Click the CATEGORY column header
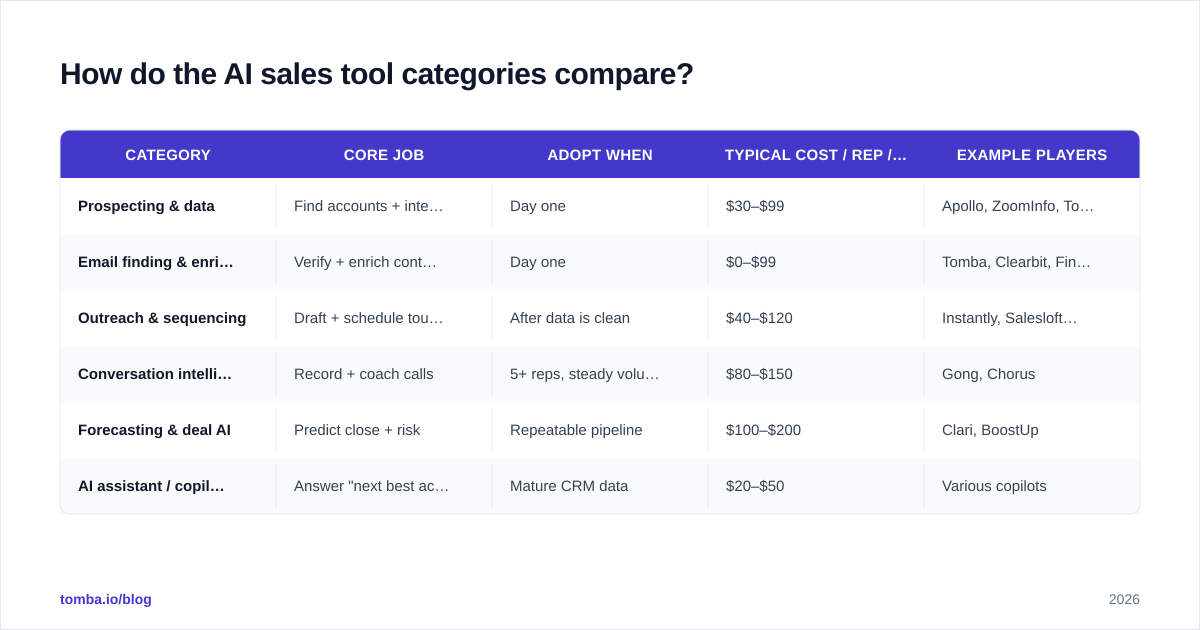Image resolution: width=1200 pixels, height=630 pixels. pyautogui.click(x=168, y=155)
